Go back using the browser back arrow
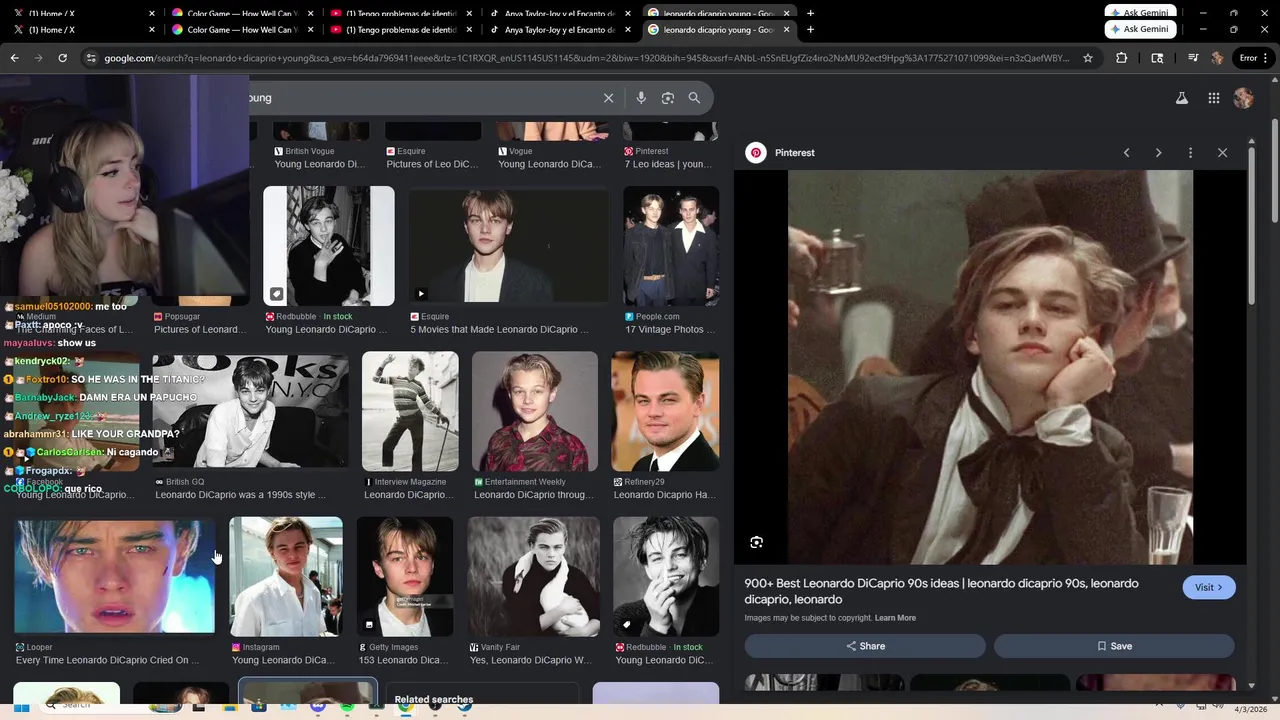 pyautogui.click(x=14, y=58)
